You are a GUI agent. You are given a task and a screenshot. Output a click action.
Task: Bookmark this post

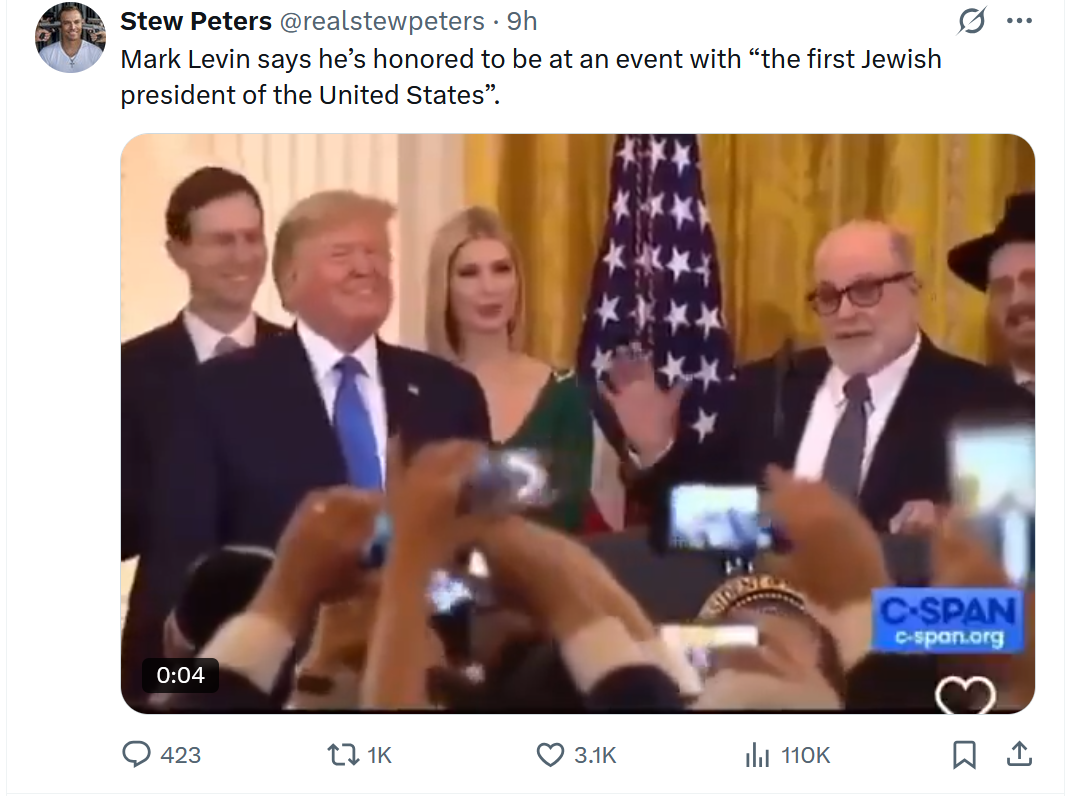[x=964, y=755]
